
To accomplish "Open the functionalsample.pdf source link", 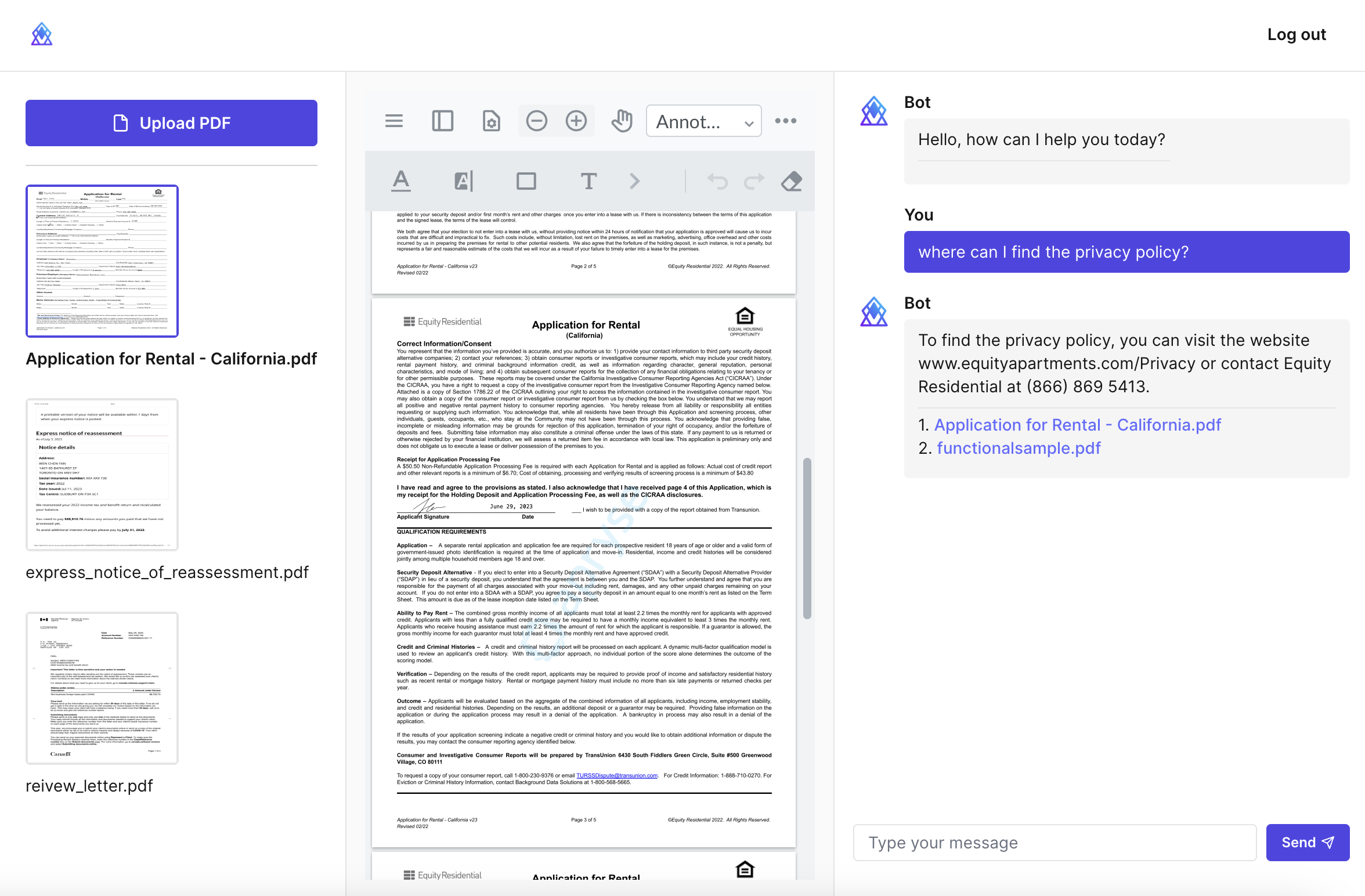I will point(1018,448).
